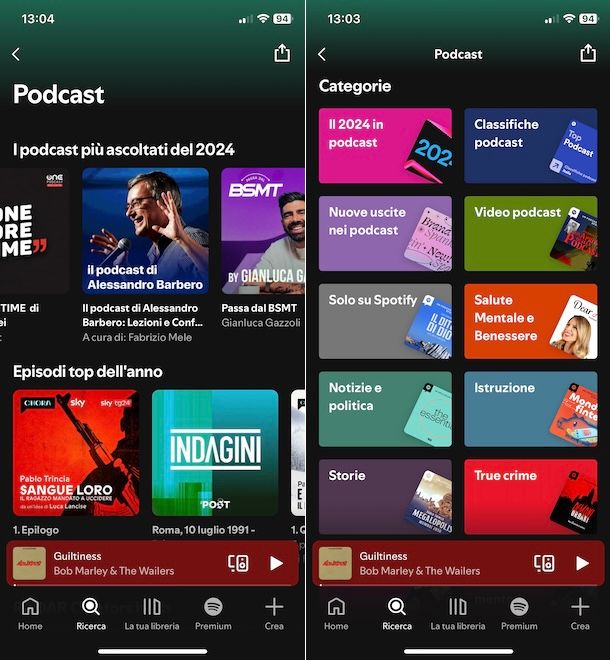The width and height of the screenshot is (610, 660).
Task: Open the Il 2024 in podcast category
Action: 385,146
